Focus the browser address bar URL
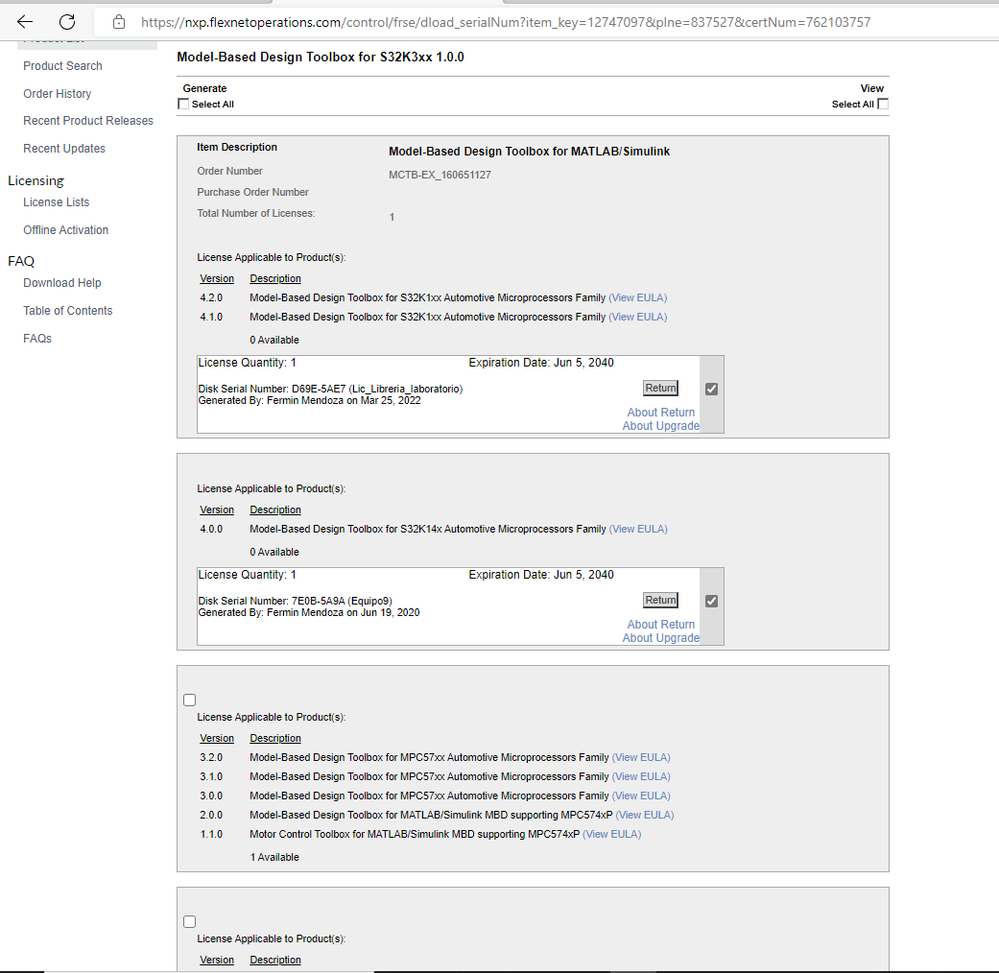The width and height of the screenshot is (999, 973). [505, 22]
